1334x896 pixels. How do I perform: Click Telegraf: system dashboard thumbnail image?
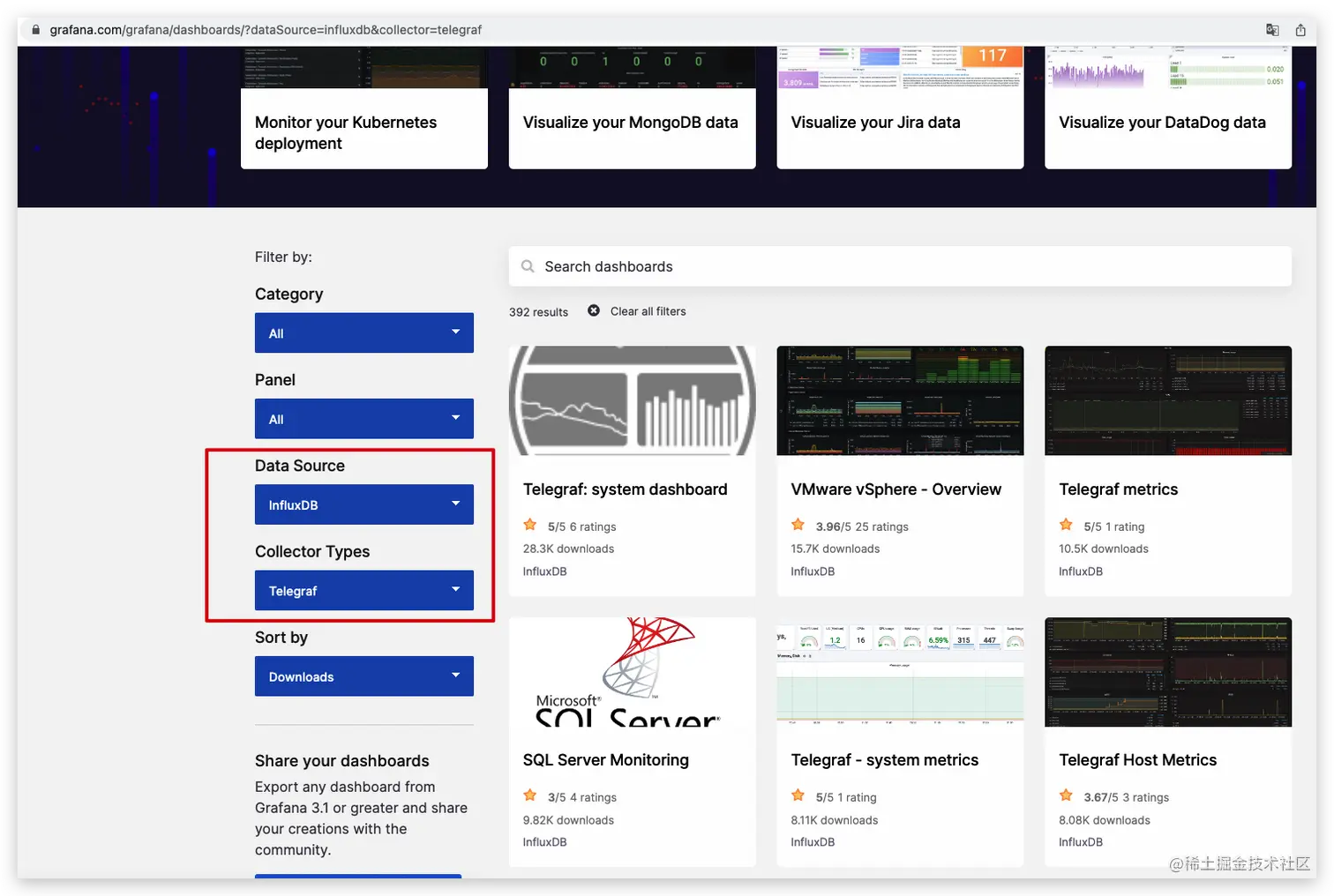633,400
